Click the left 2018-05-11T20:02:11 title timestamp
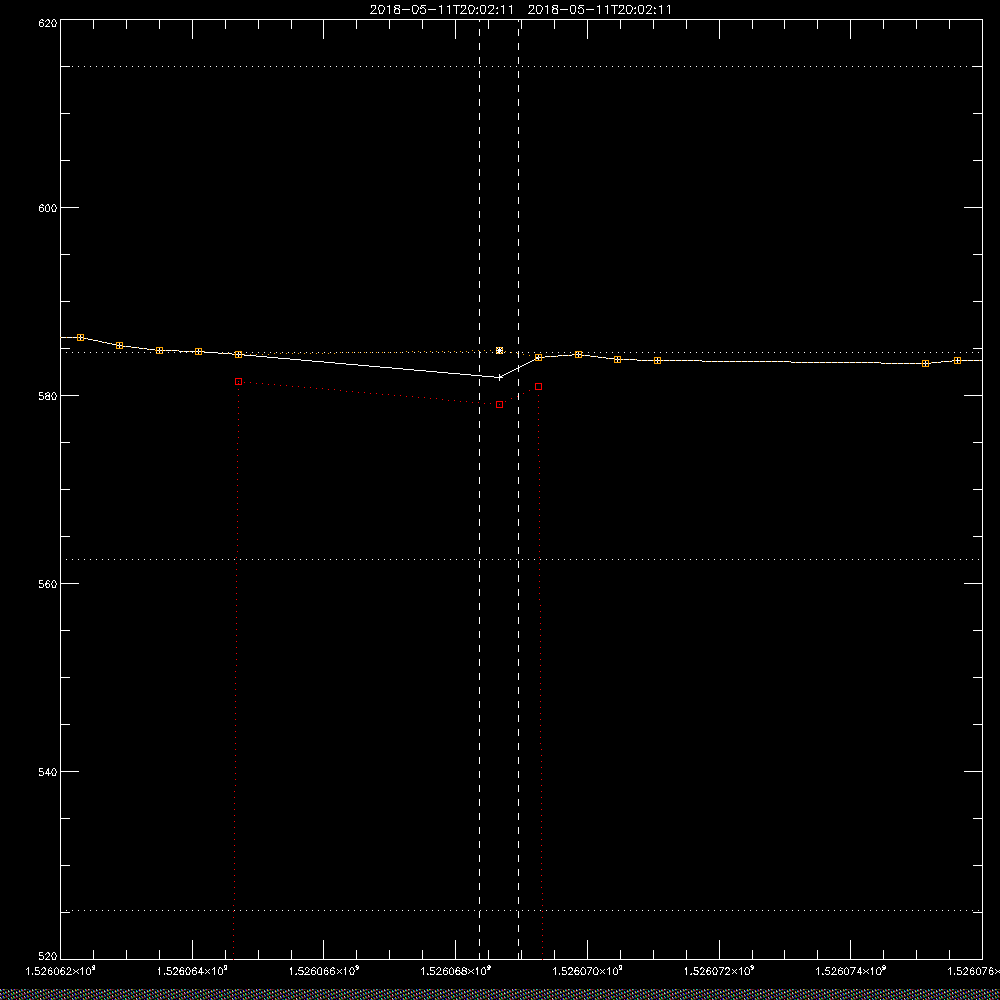 coord(441,10)
